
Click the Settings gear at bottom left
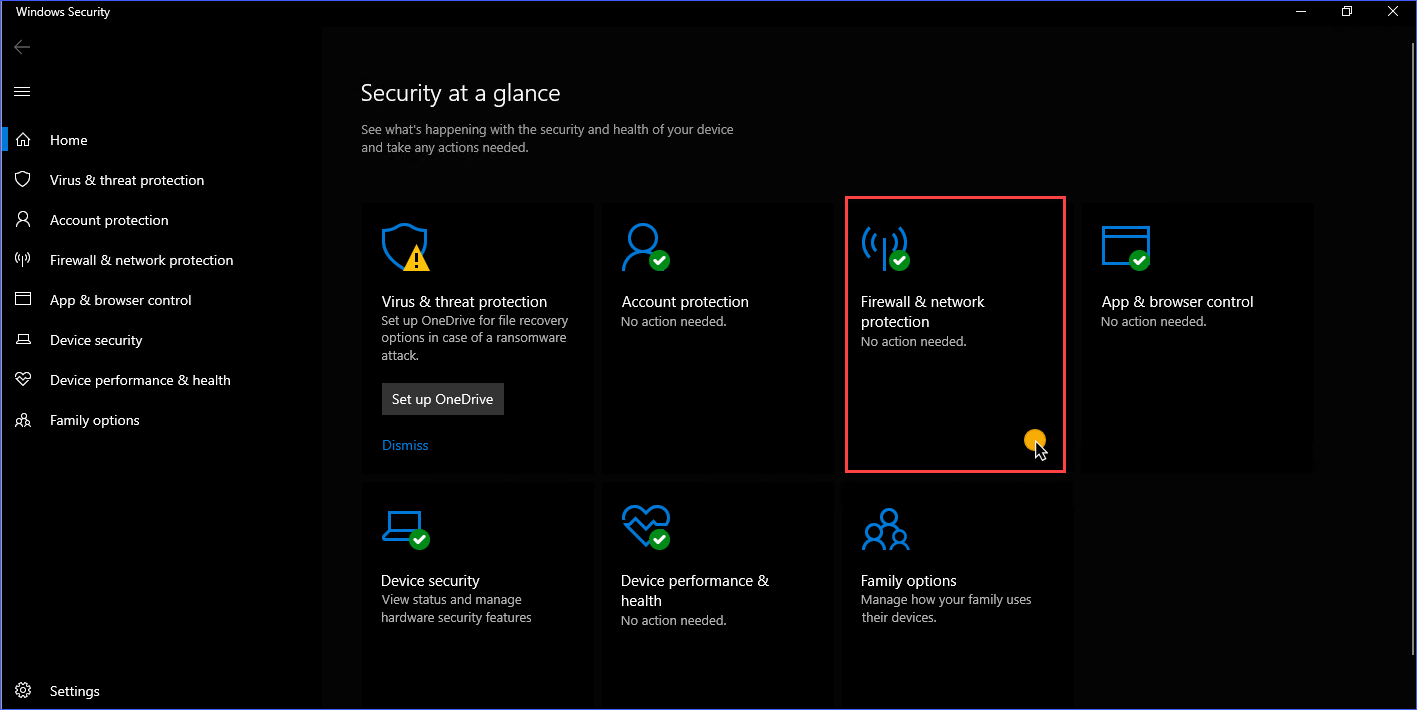(x=22, y=690)
